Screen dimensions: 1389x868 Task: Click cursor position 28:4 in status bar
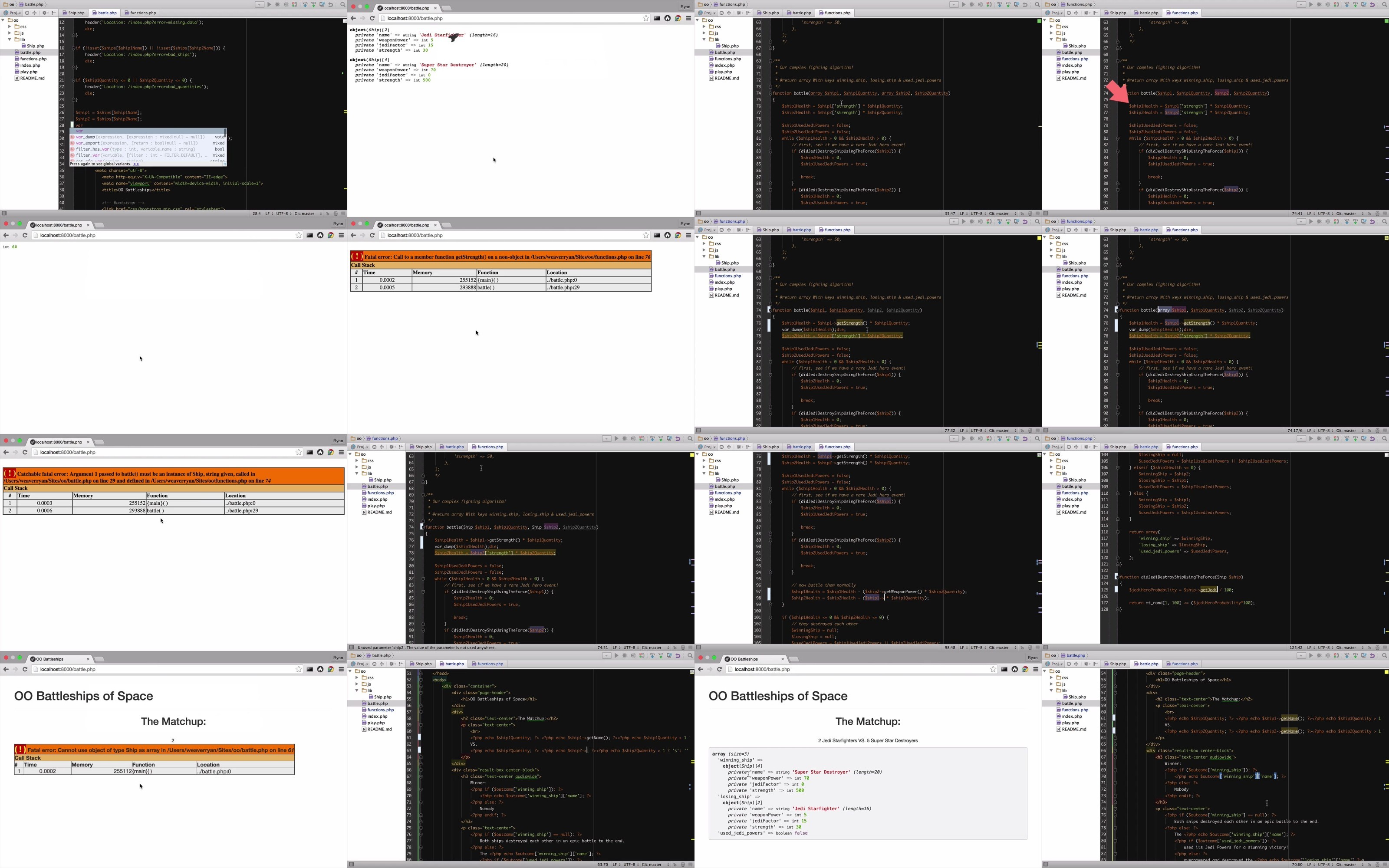(x=257, y=214)
